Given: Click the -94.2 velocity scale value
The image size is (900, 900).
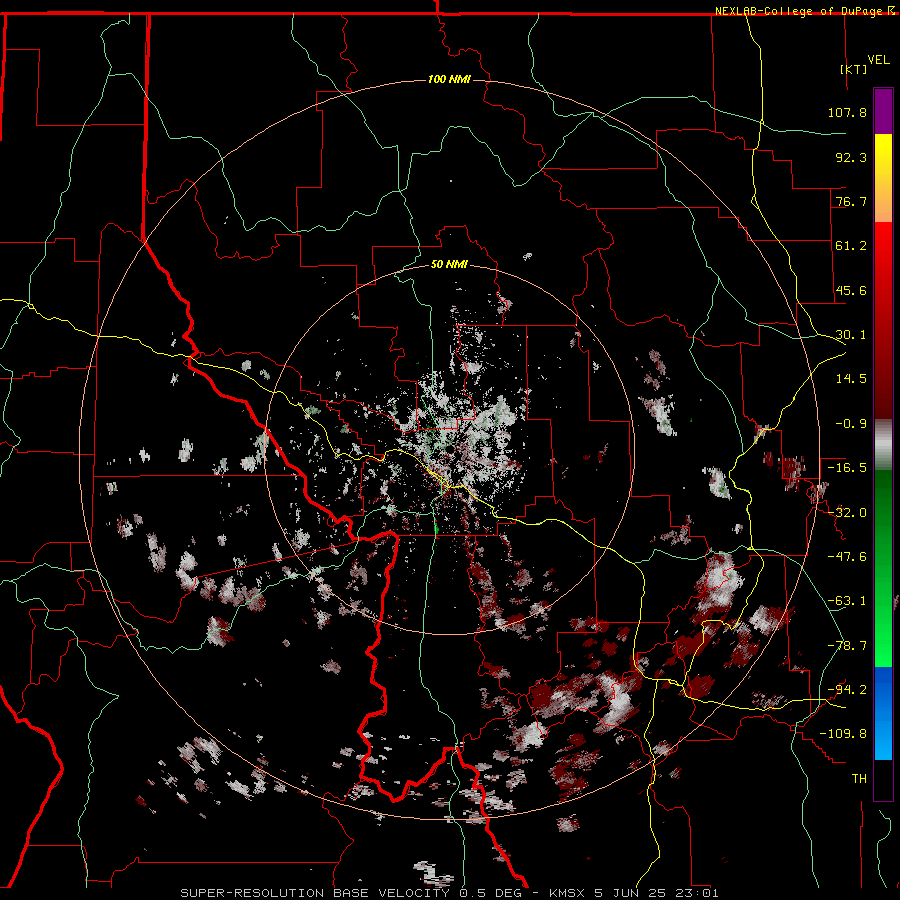Looking at the screenshot, I should tap(847, 690).
